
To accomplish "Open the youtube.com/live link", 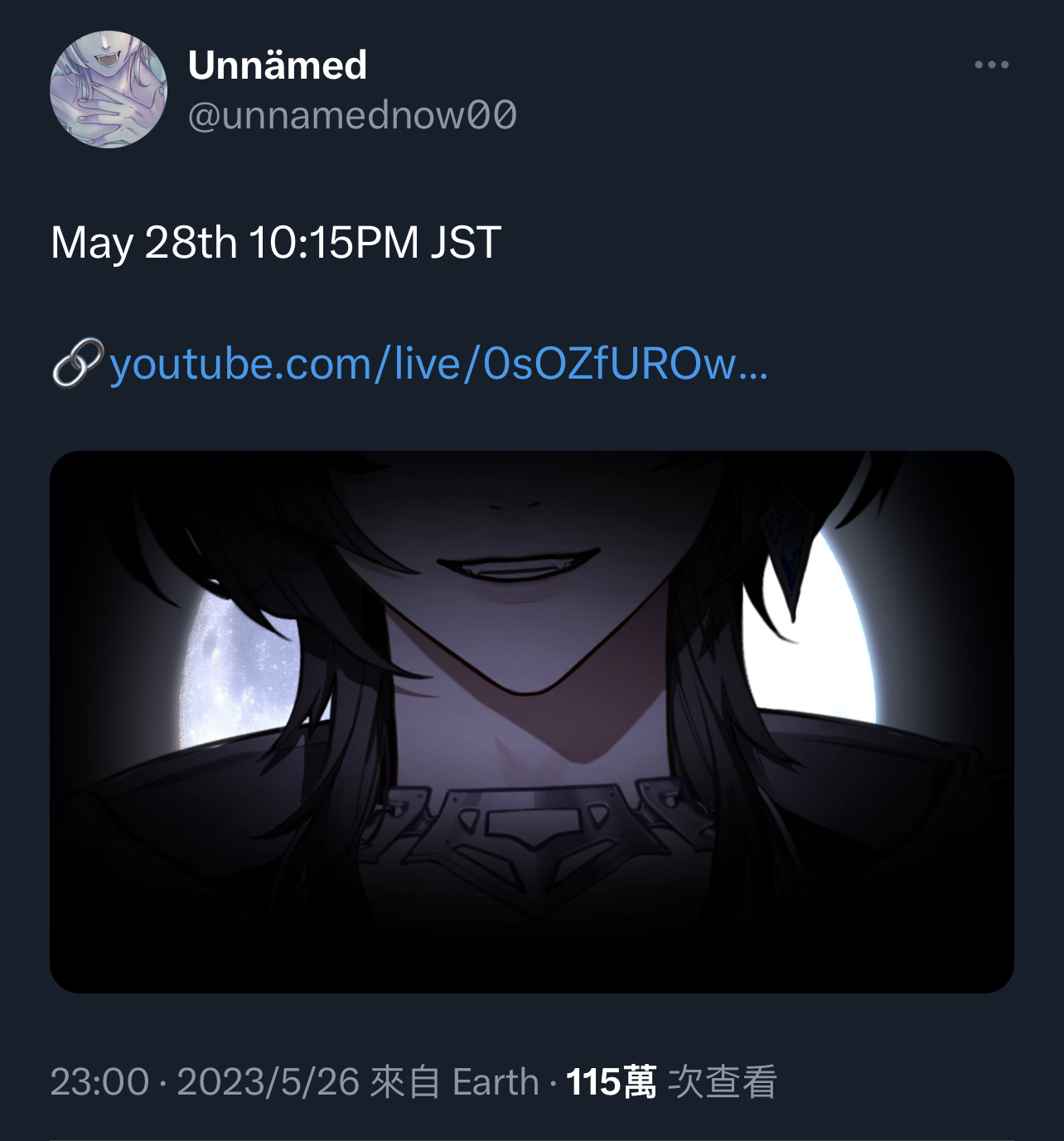I will [438, 364].
